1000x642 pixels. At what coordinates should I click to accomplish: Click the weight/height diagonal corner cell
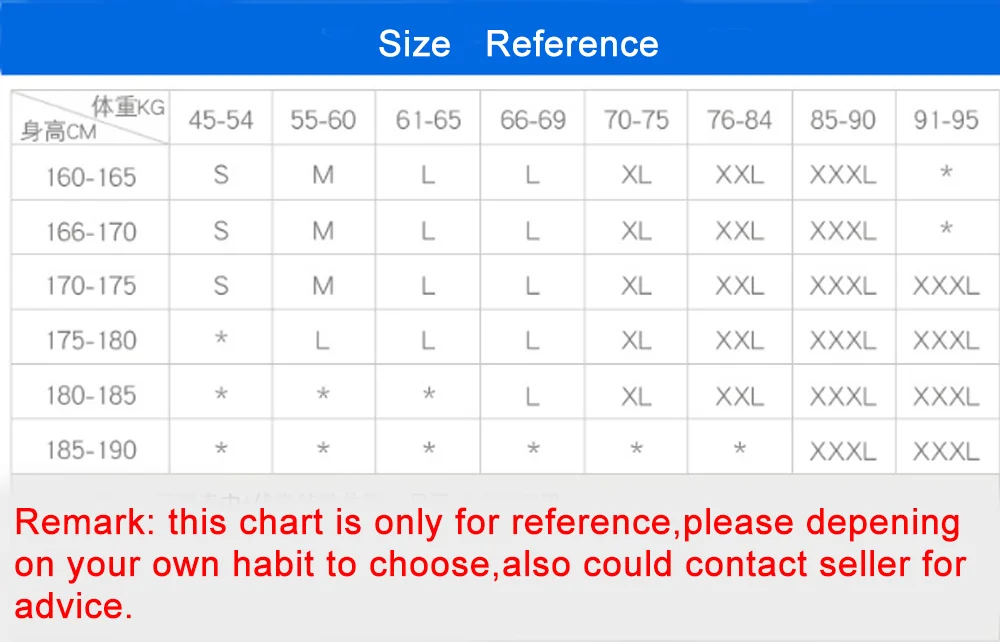(91, 117)
